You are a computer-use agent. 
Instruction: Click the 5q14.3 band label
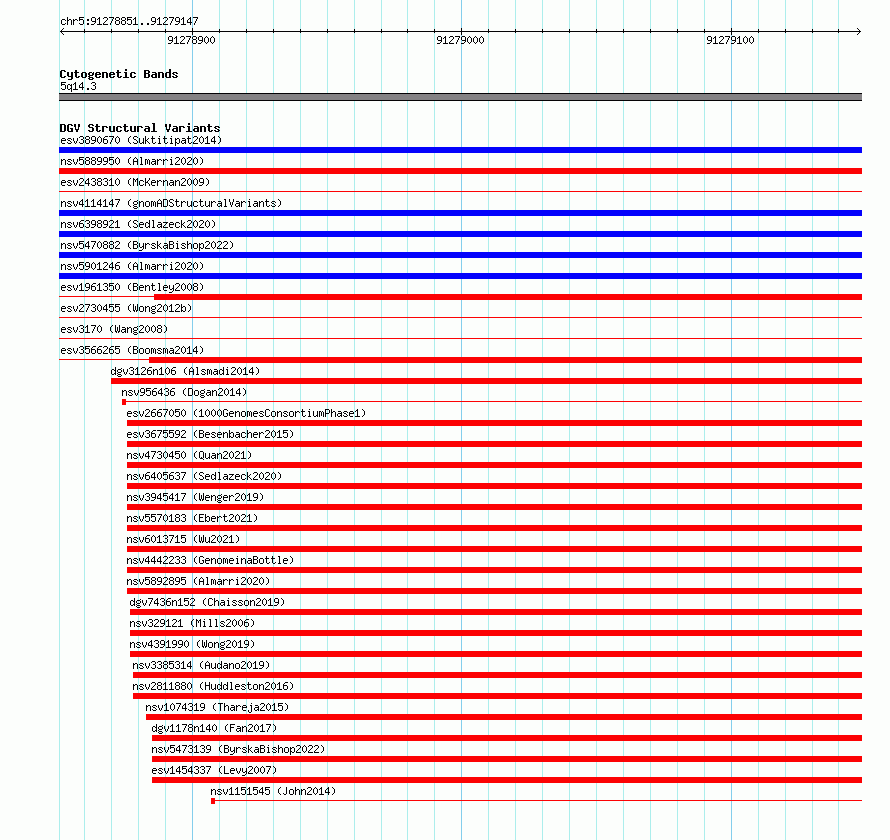click(78, 86)
